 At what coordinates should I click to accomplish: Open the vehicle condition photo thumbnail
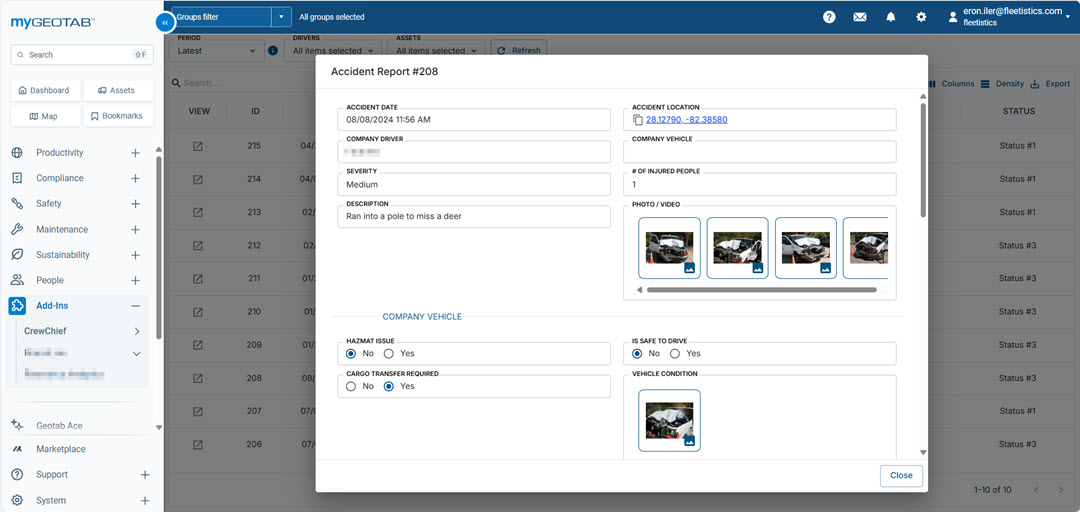(x=669, y=420)
